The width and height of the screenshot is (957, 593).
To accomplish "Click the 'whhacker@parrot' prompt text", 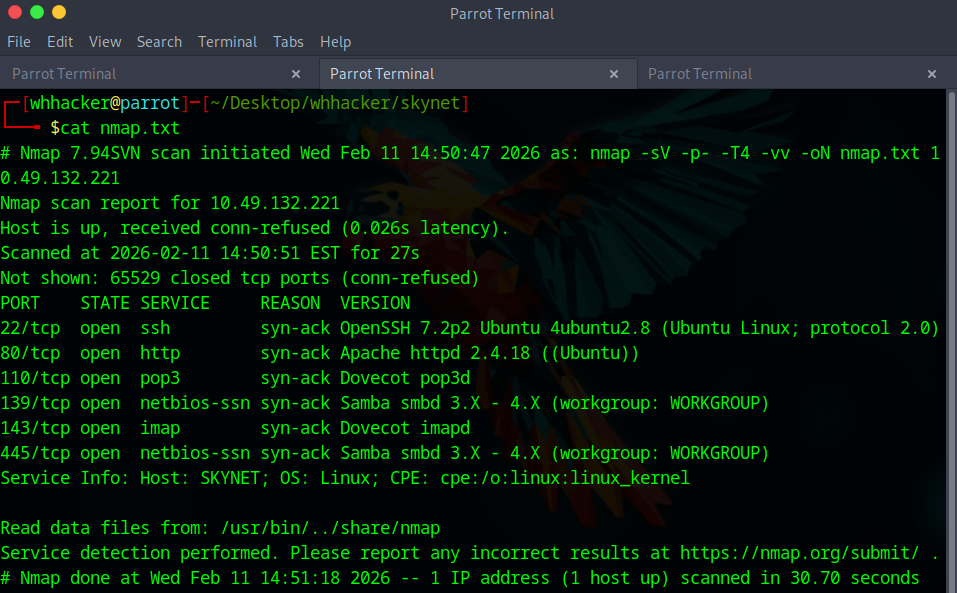I will click(105, 103).
